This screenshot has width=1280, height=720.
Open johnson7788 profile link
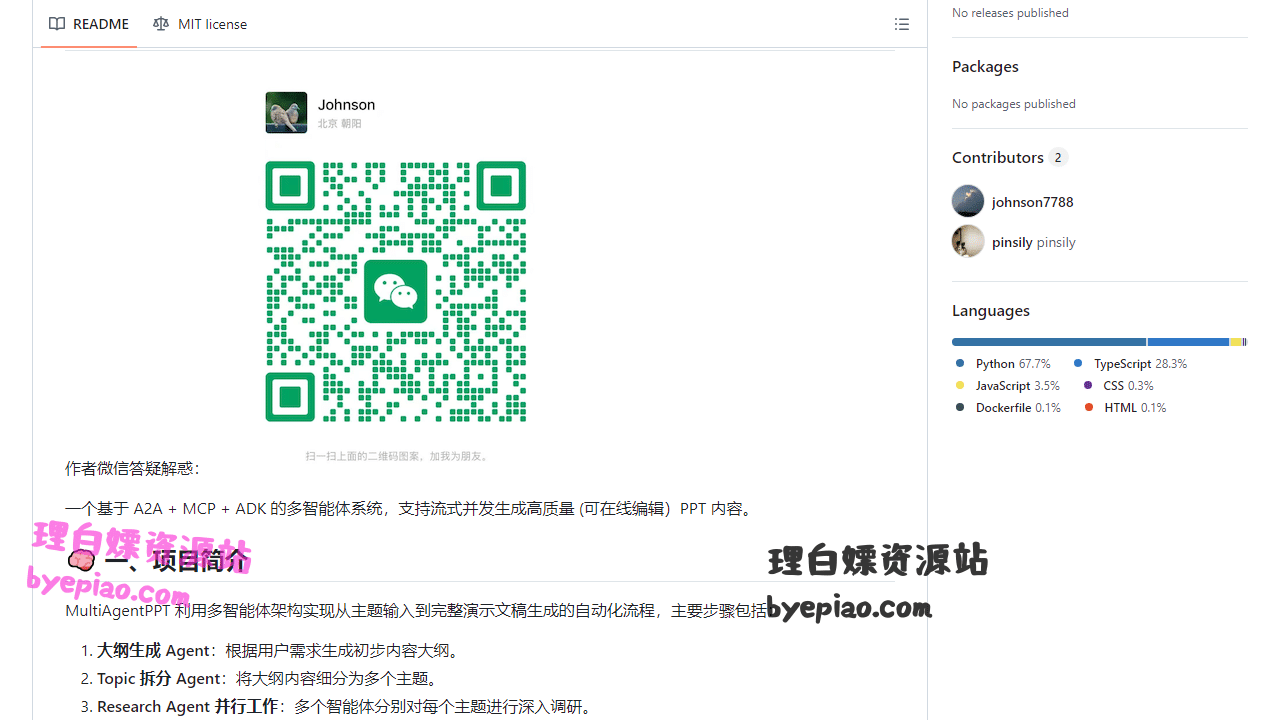point(1033,202)
